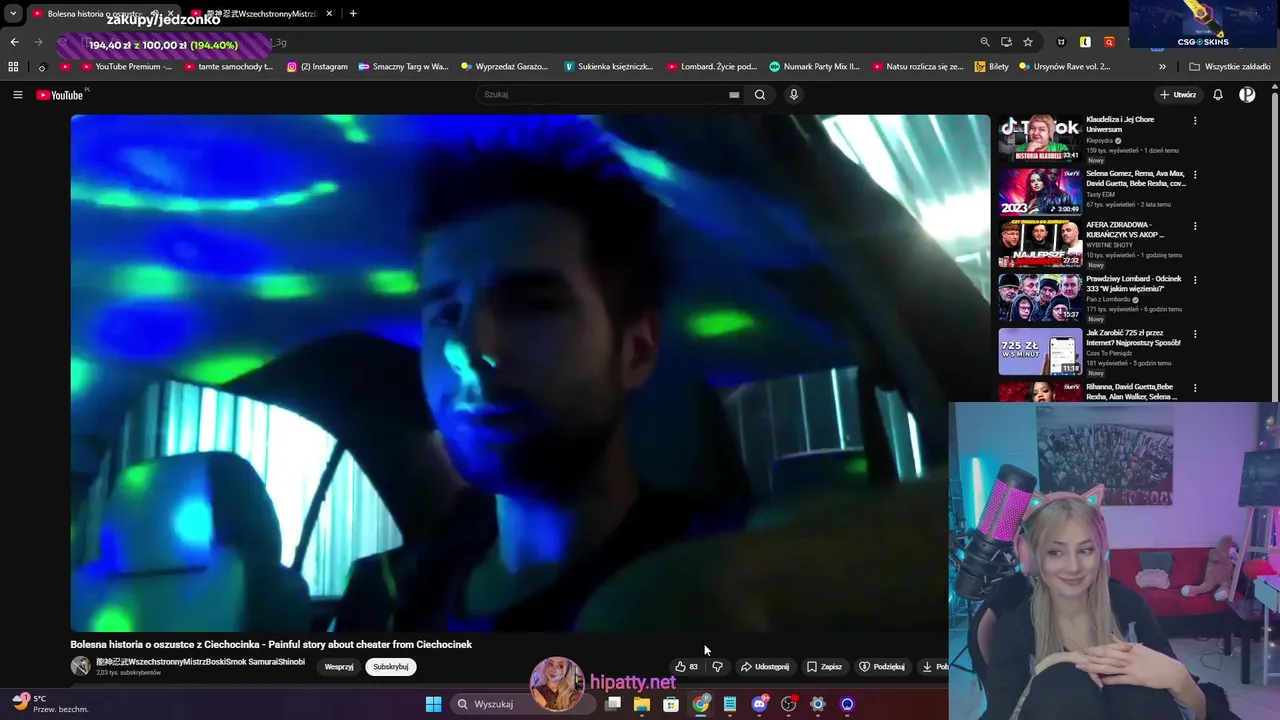The width and height of the screenshot is (1280, 720).
Task: Open the Windows Start menu
Action: 433,704
